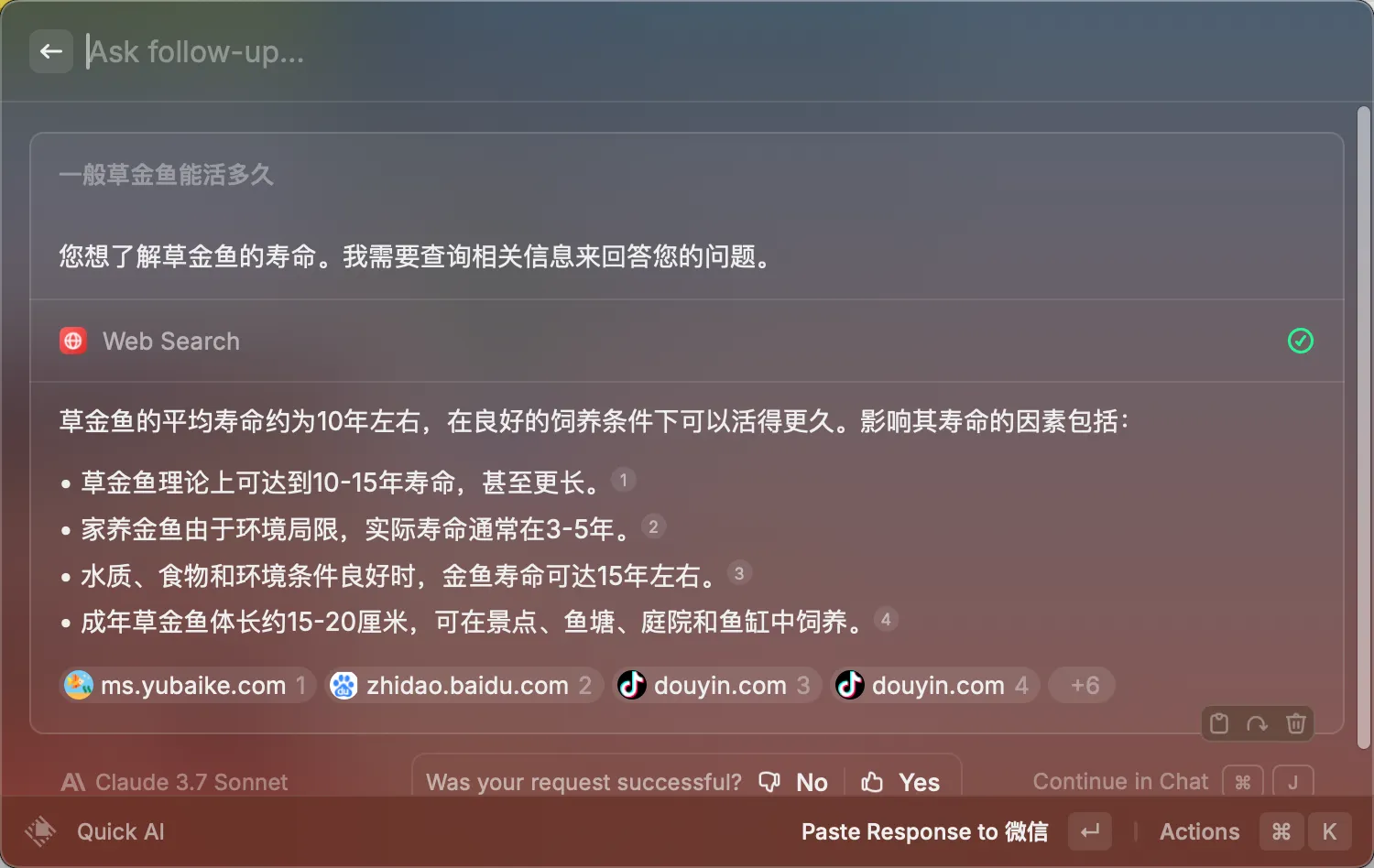This screenshot has height=868, width=1374.
Task: Open the Claude 3.7 Sonnet model selector
Action: click(x=174, y=782)
